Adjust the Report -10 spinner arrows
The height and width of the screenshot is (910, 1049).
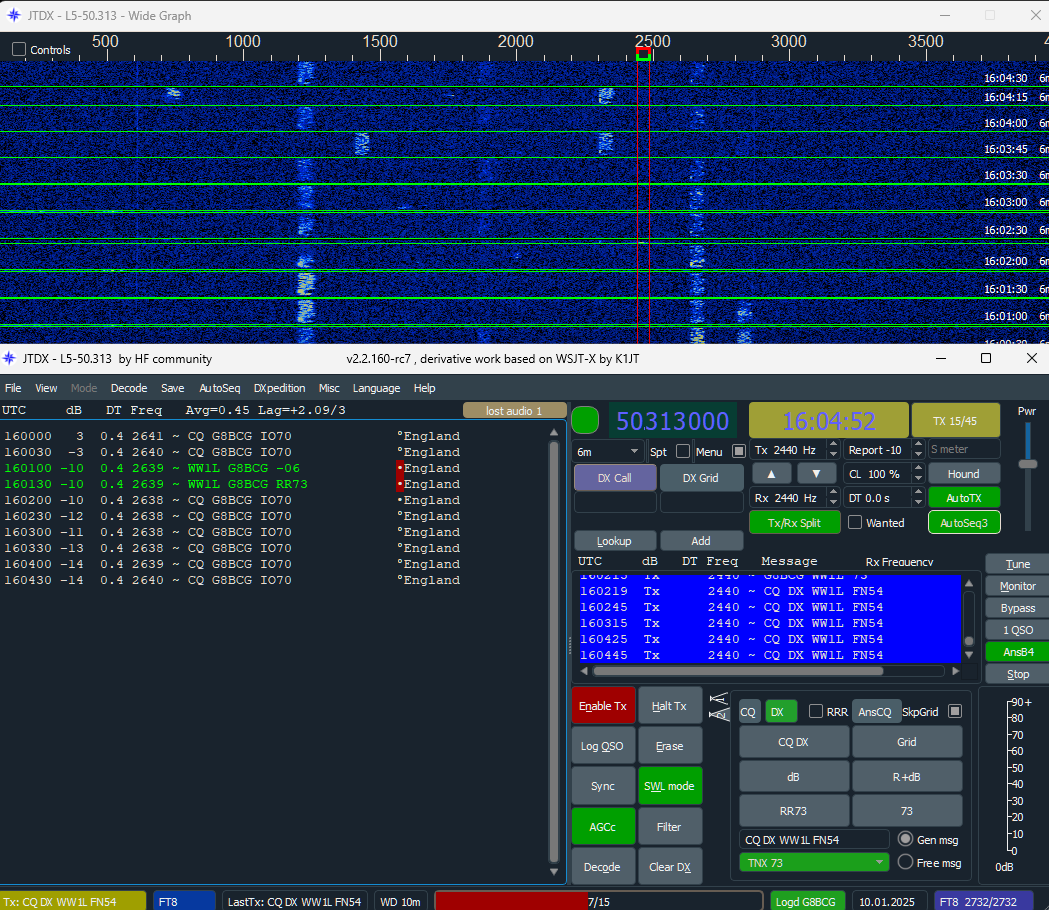(x=918, y=450)
